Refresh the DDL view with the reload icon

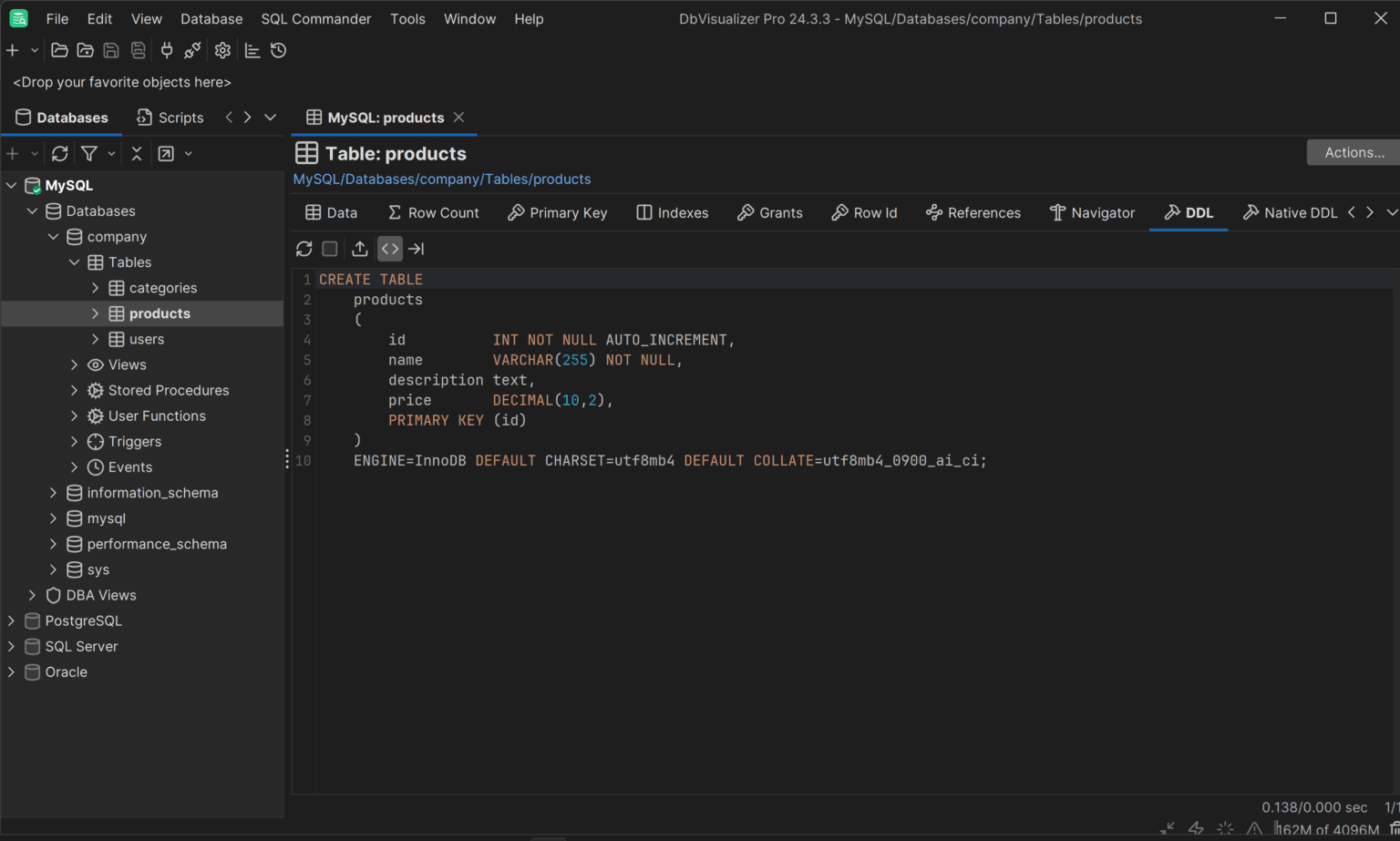coord(304,248)
